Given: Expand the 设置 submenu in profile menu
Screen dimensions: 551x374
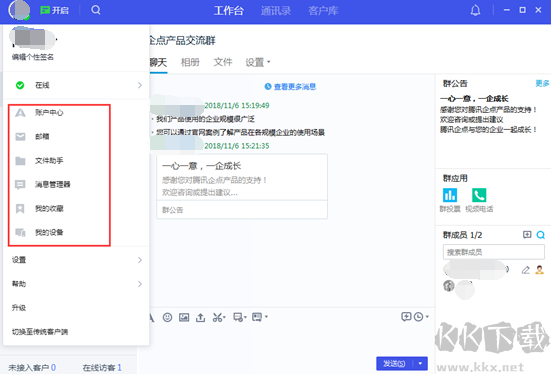Looking at the screenshot, I should tap(76, 260).
